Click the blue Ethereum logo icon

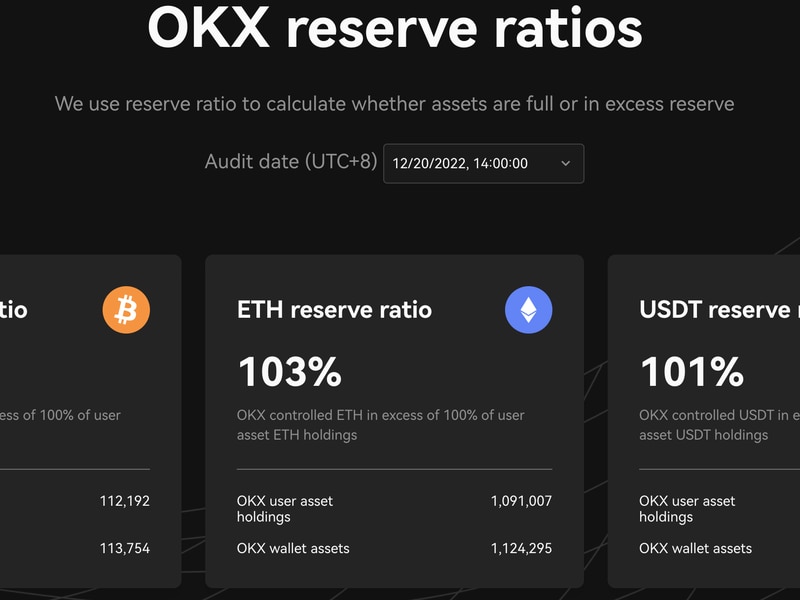point(528,310)
